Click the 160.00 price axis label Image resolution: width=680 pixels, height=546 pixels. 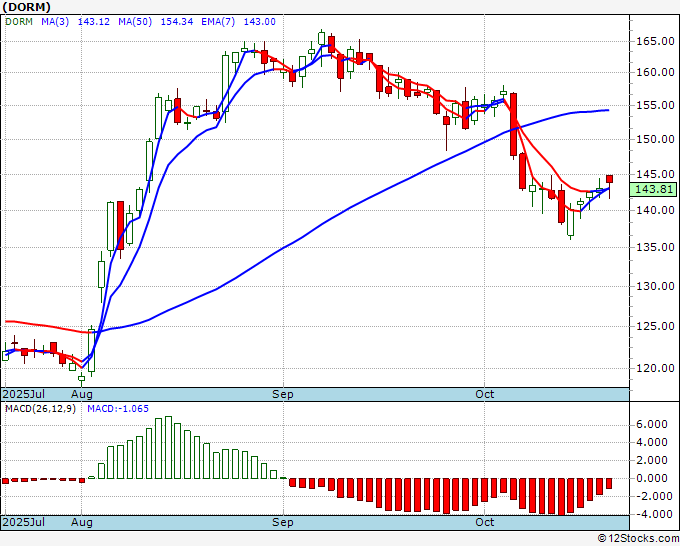655,72
